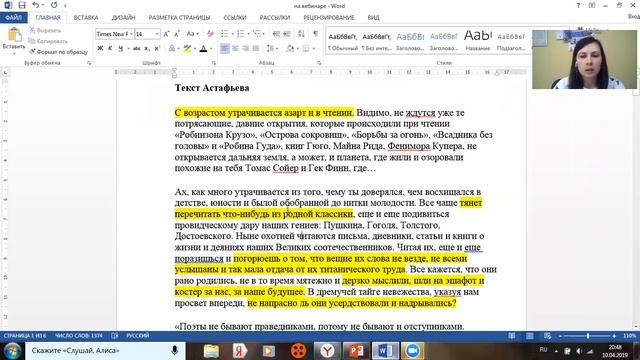Switch to Web Layout view in status bar
Image resolution: width=640 pixels, height=360 pixels.
547,336
